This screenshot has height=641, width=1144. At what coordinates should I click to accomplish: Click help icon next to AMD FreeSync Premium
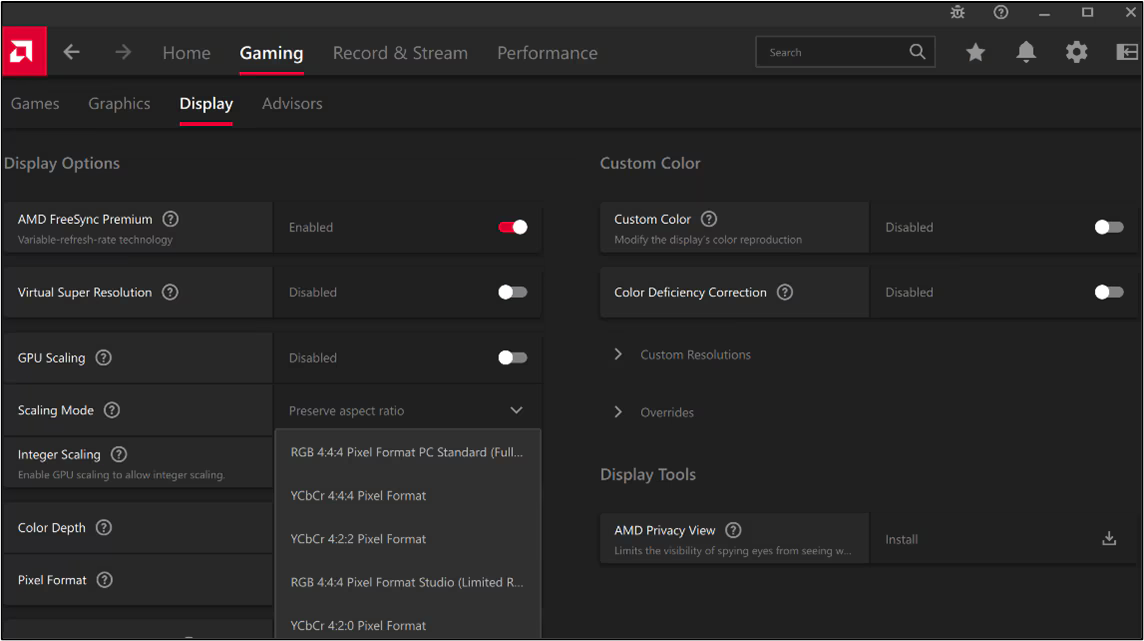(171, 219)
